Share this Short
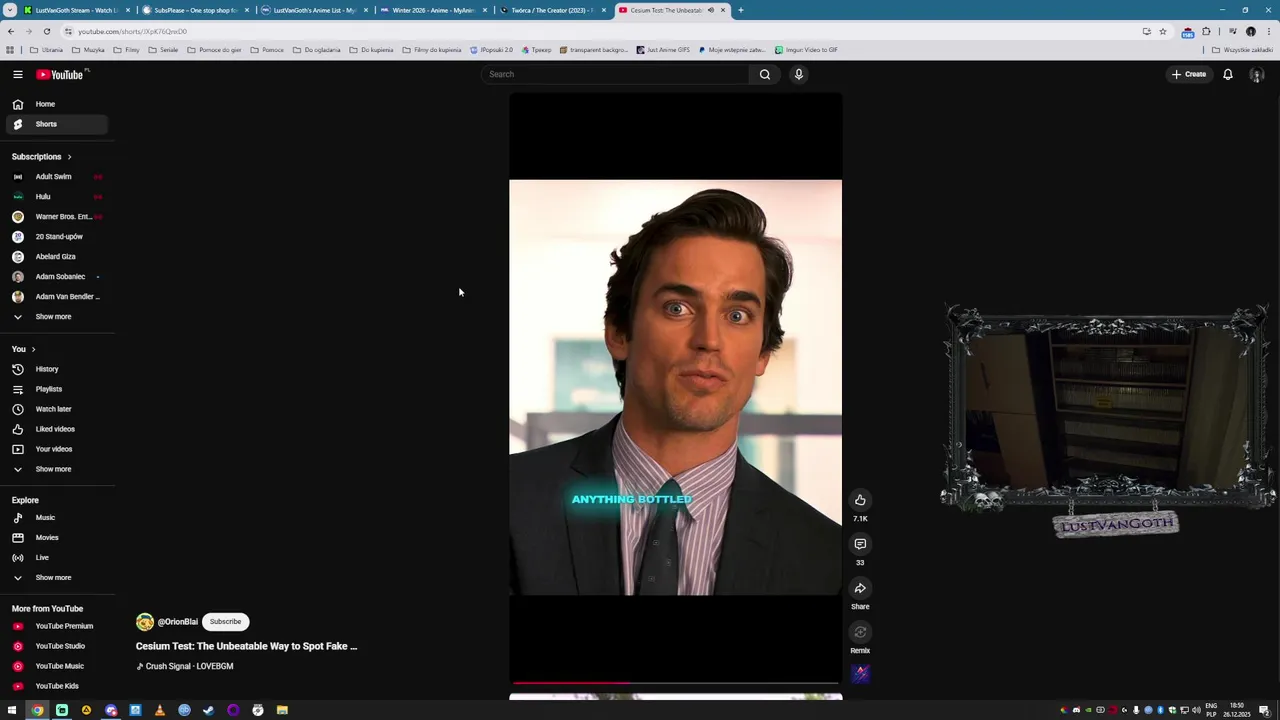Image resolution: width=1280 pixels, height=720 pixels. coord(860,588)
